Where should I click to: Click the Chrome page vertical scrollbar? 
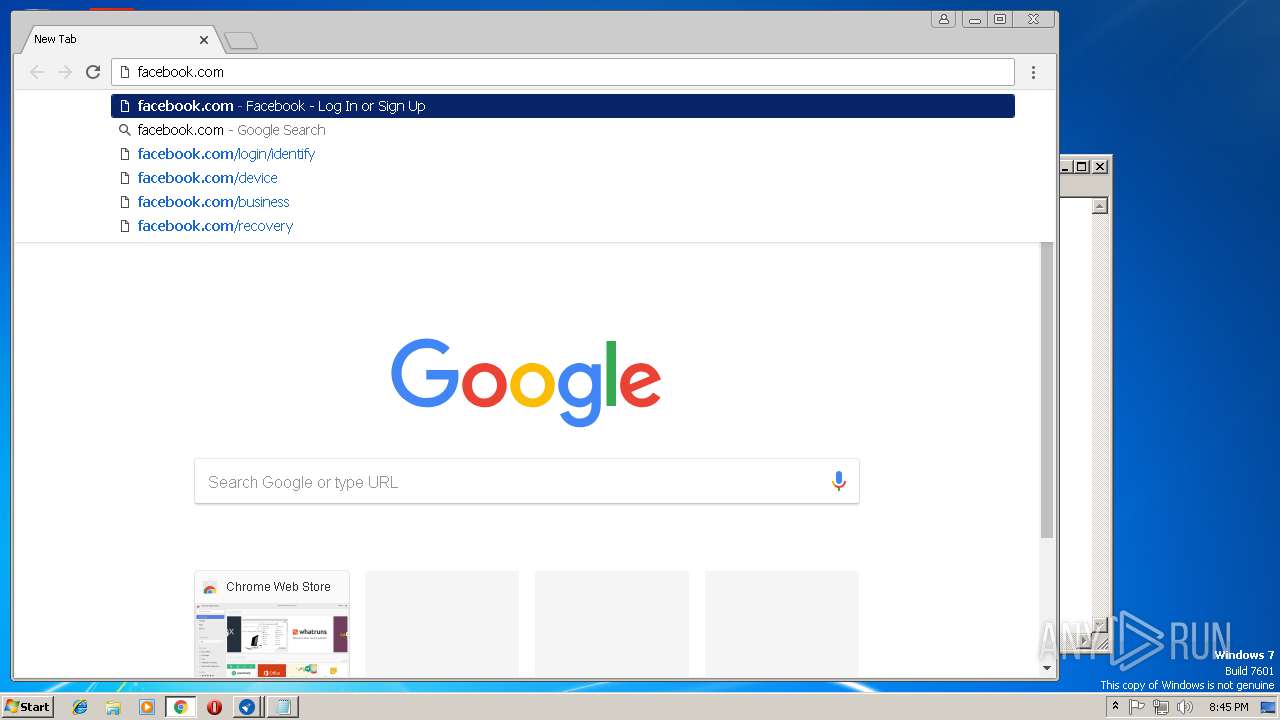coord(1047,390)
